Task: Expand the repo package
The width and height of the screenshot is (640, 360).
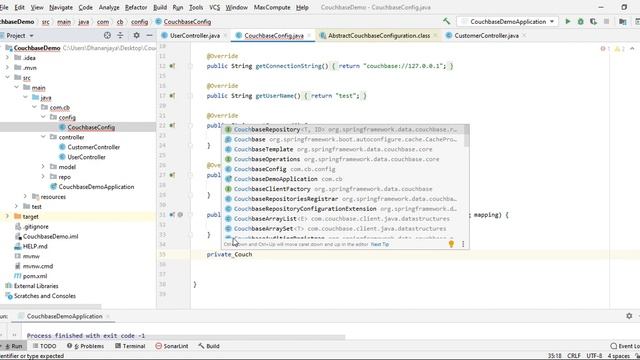Action: point(43,176)
